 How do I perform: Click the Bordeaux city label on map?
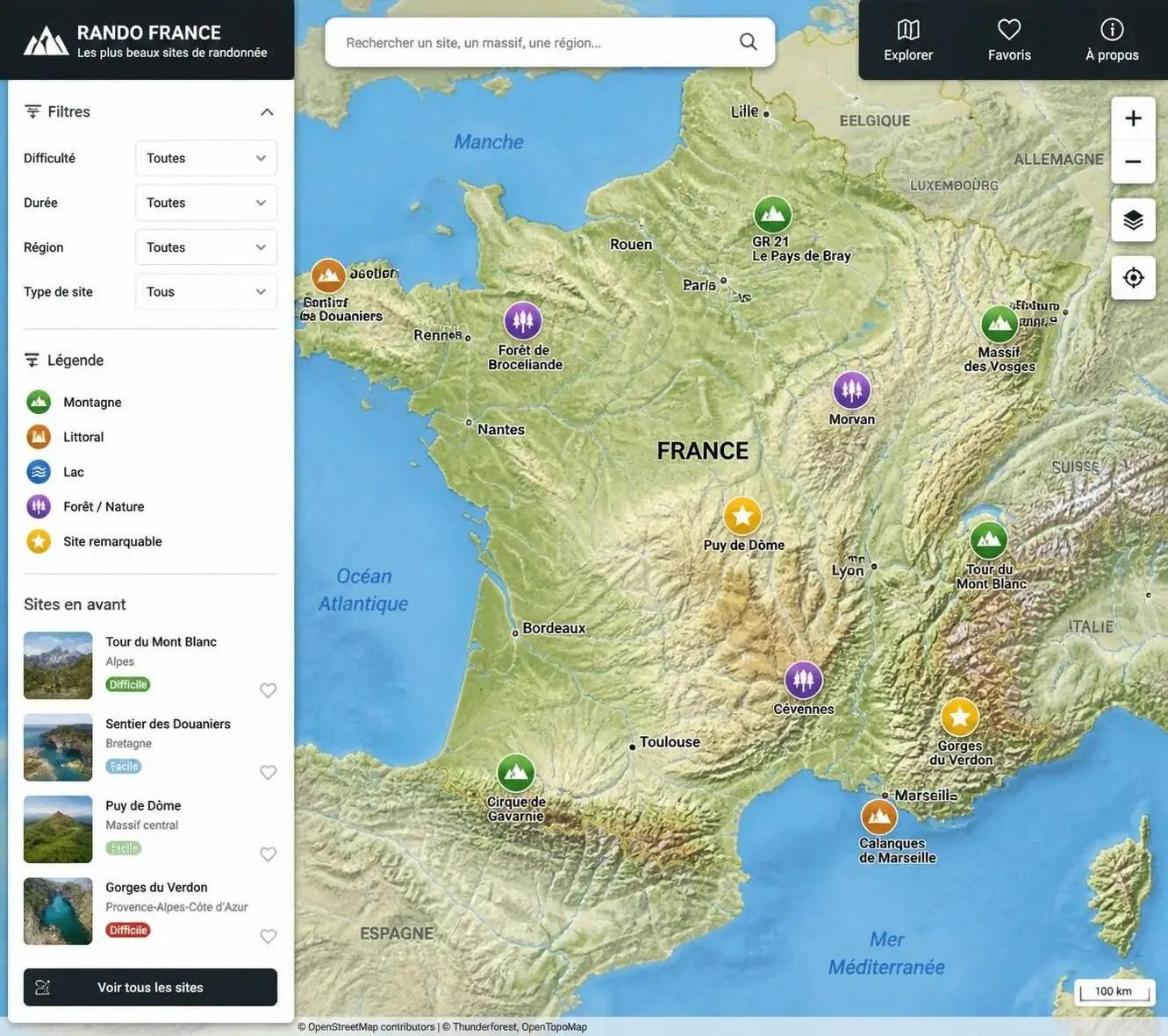point(554,628)
